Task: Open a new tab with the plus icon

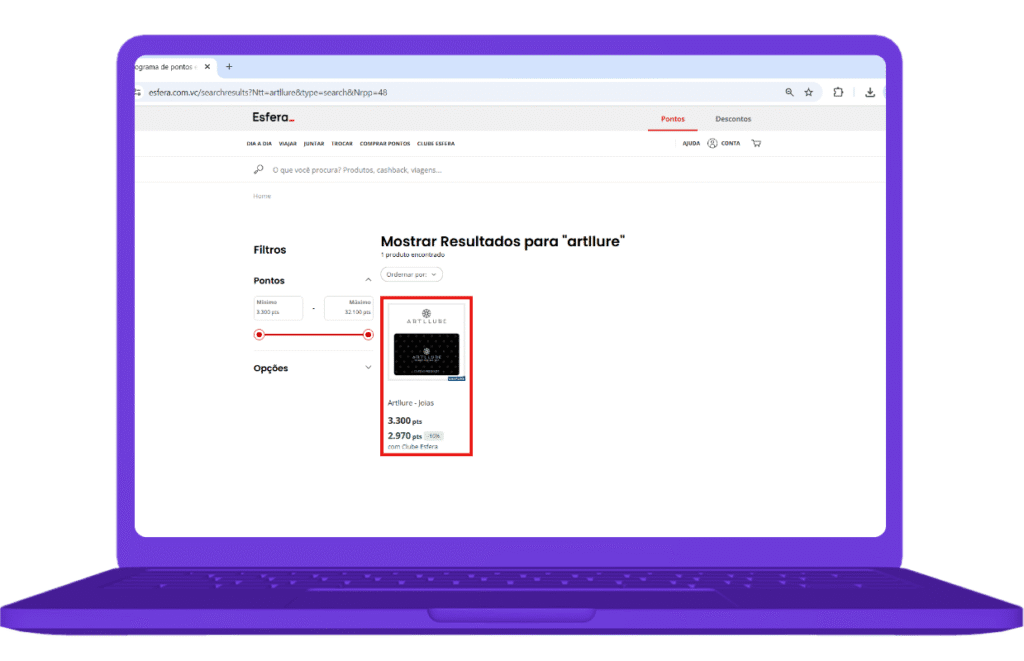Action: [x=229, y=67]
